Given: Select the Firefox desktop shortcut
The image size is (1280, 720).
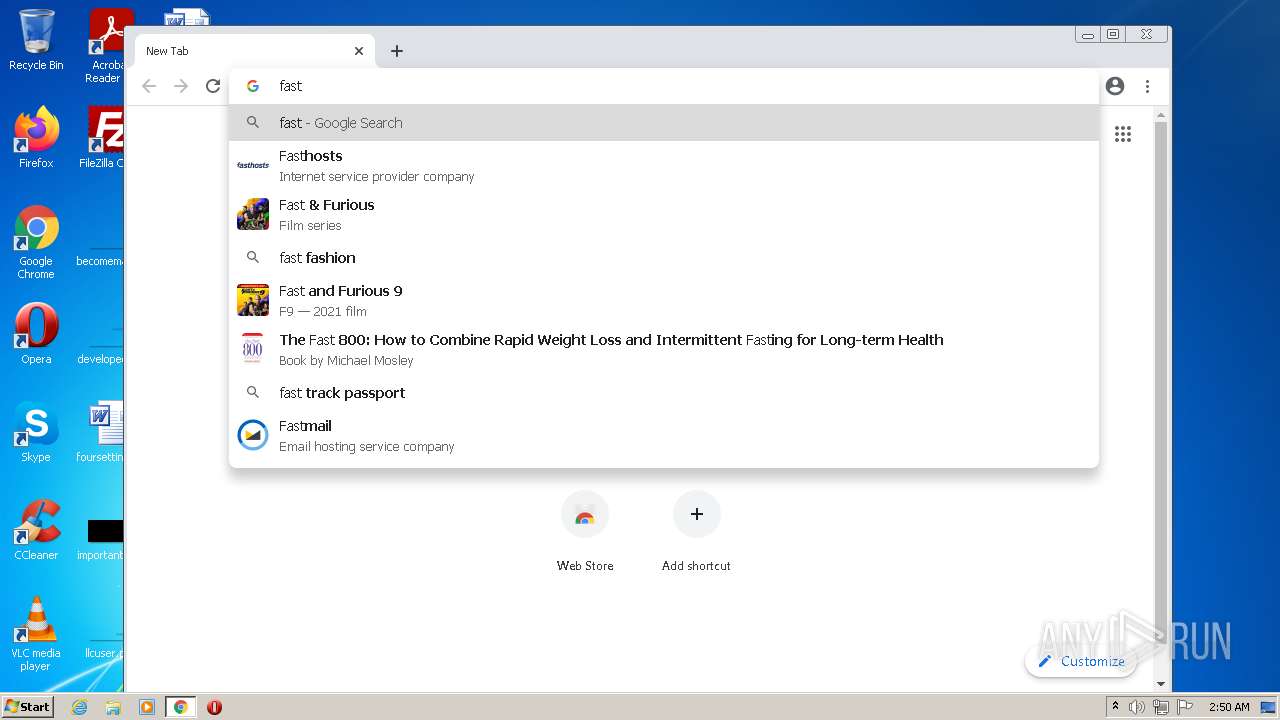Looking at the screenshot, I should [36, 137].
